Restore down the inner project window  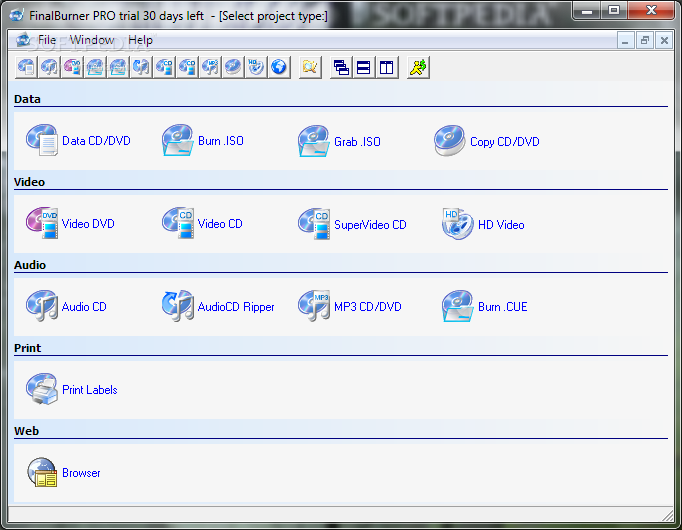pos(645,41)
